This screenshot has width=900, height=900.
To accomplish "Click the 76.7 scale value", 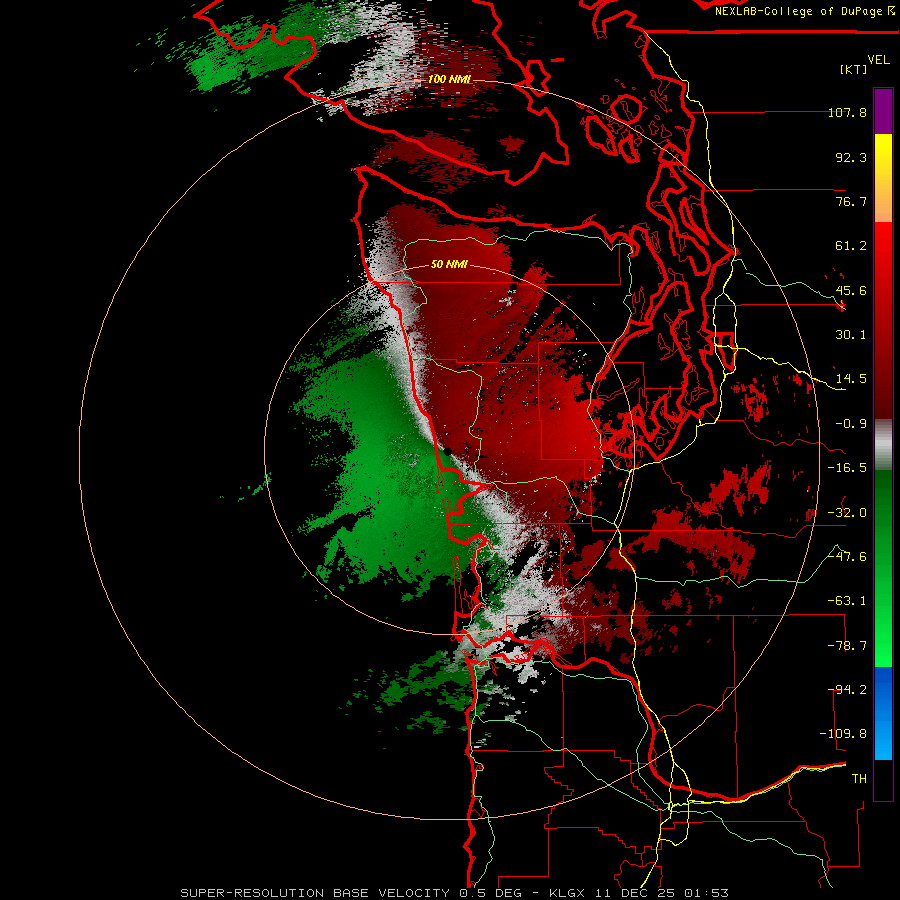I will [x=851, y=201].
